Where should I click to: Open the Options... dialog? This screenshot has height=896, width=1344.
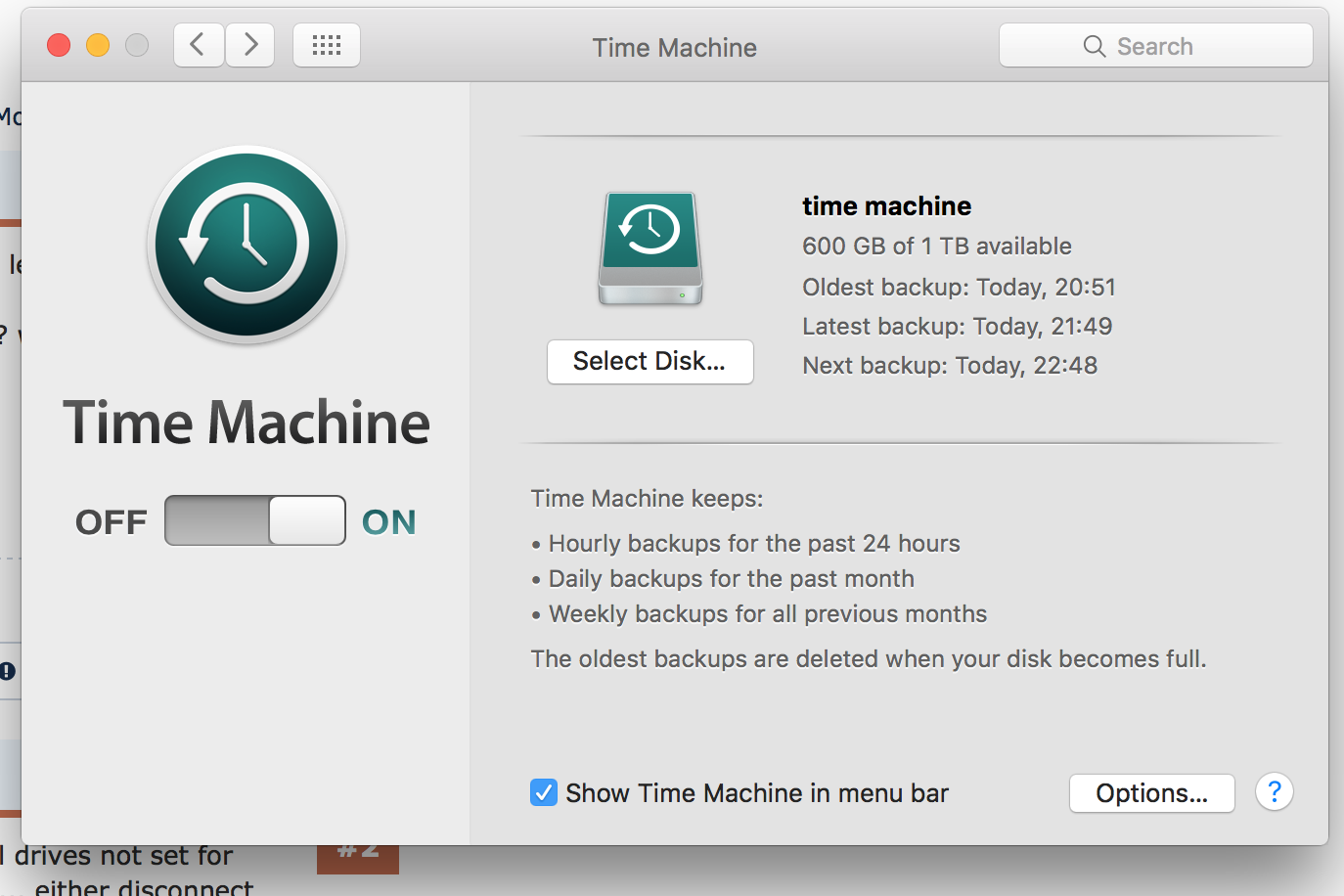tap(1152, 793)
